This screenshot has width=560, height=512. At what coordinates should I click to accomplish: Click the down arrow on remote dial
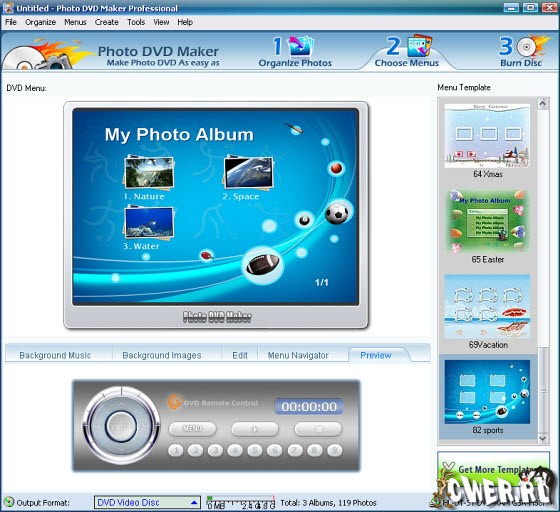coord(121,449)
